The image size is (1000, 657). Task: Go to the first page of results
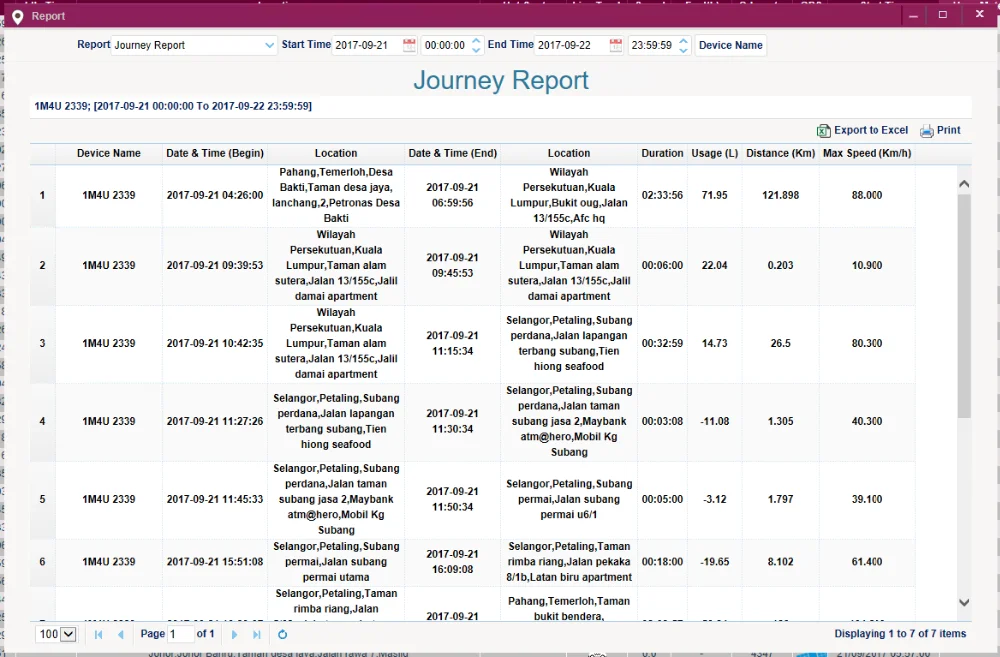click(x=98, y=634)
